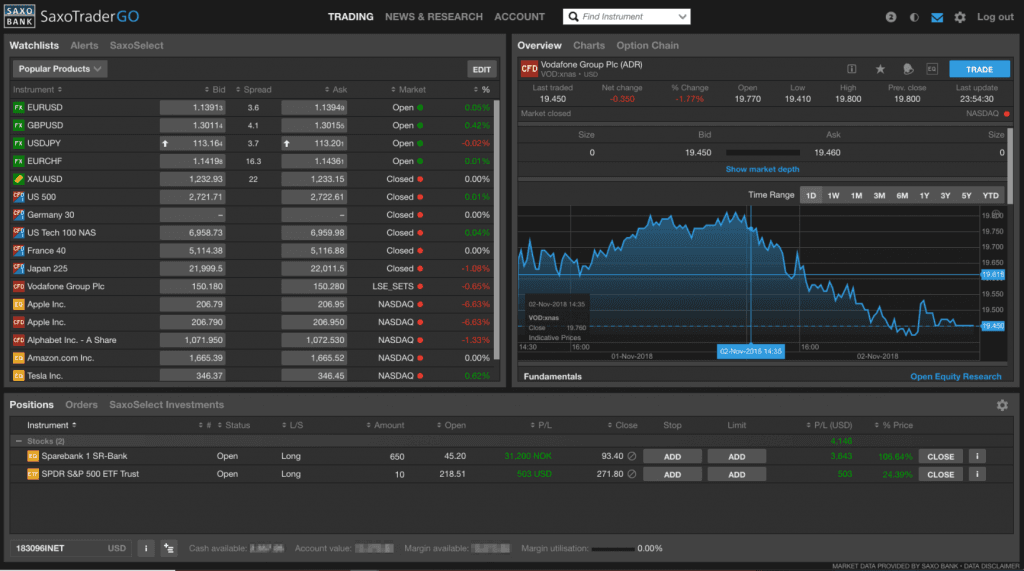
Task: Open the settings gear in top bar
Action: click(x=960, y=17)
